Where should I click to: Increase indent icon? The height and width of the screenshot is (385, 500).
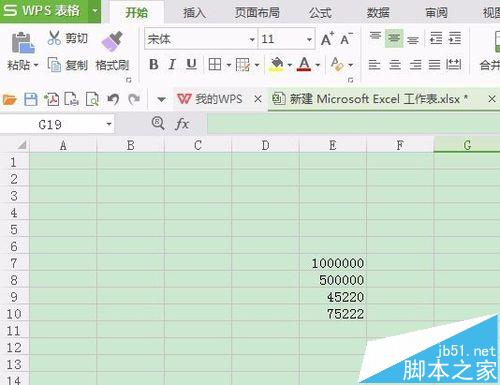455,38
